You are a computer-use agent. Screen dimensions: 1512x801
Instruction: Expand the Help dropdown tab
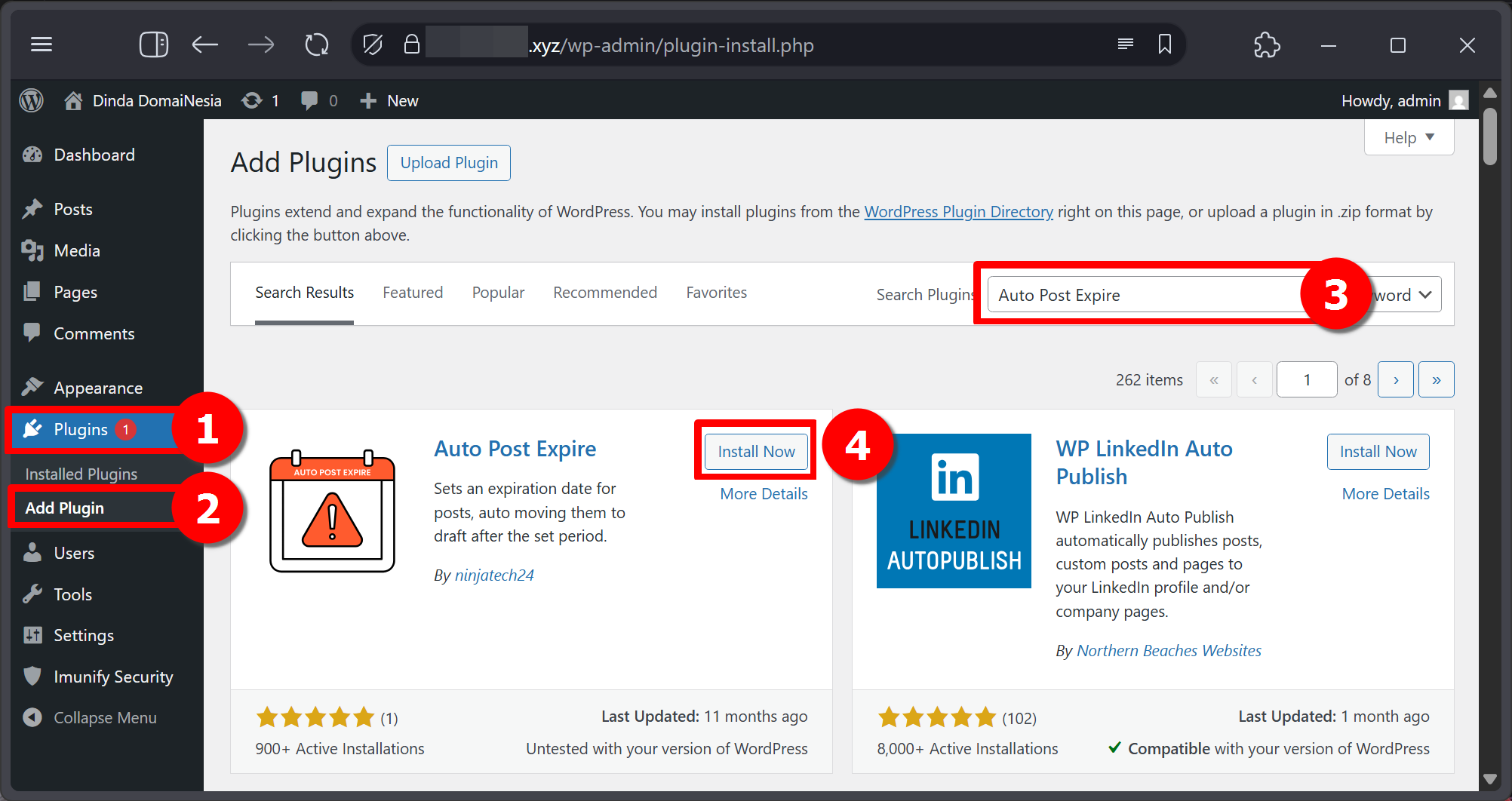1409,138
